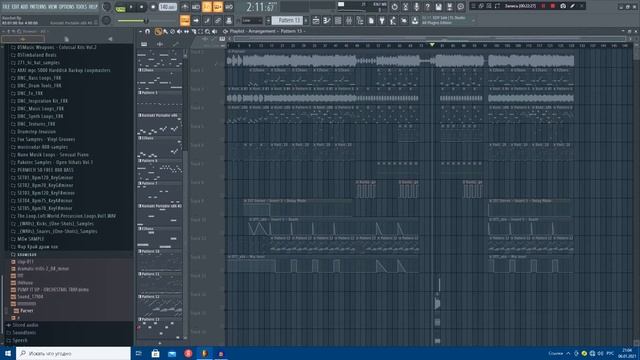Click the red stop recording button in overlay
640x360 pixels.
click(553, 6)
